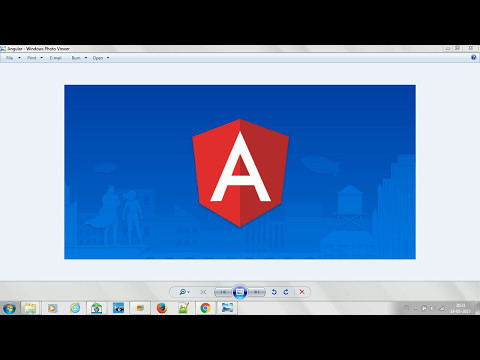Click the green chart app taskbar icon
480x360 pixels.
coord(184,308)
